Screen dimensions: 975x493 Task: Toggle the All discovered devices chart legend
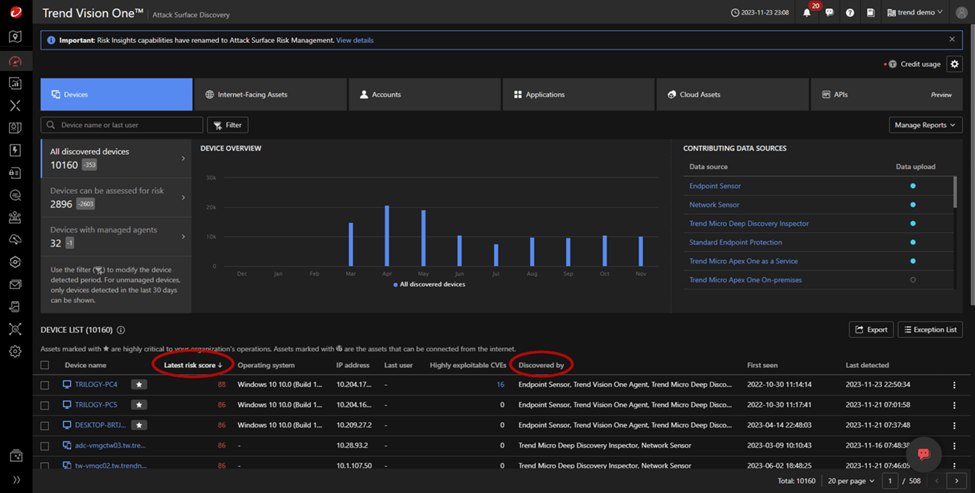pos(429,284)
